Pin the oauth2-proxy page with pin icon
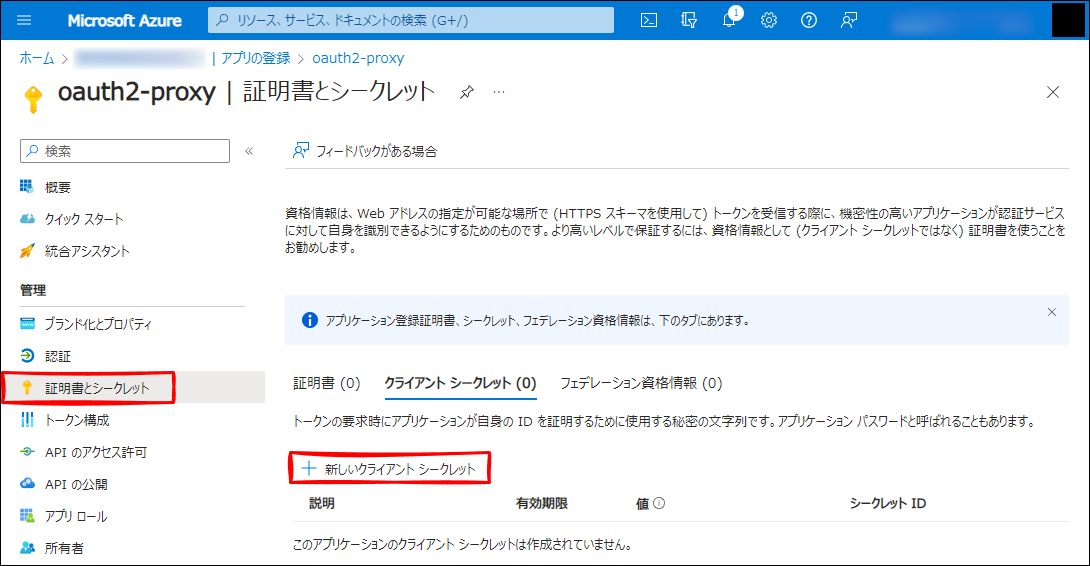The width and height of the screenshot is (1090, 566). click(x=466, y=92)
